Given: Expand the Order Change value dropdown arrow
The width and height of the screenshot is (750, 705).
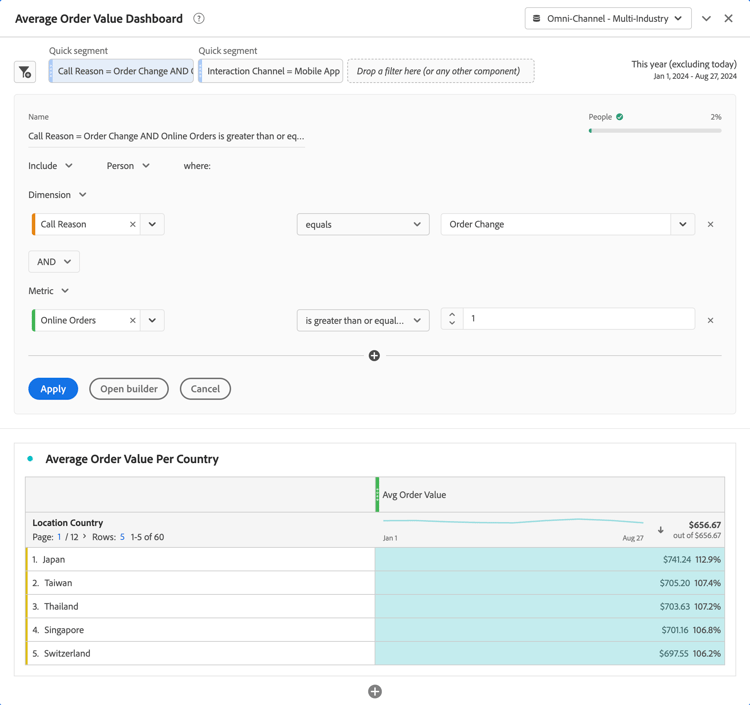Looking at the screenshot, I should pos(683,224).
